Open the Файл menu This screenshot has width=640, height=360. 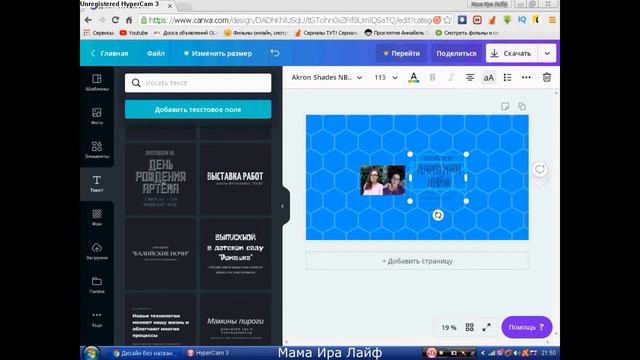(156, 53)
